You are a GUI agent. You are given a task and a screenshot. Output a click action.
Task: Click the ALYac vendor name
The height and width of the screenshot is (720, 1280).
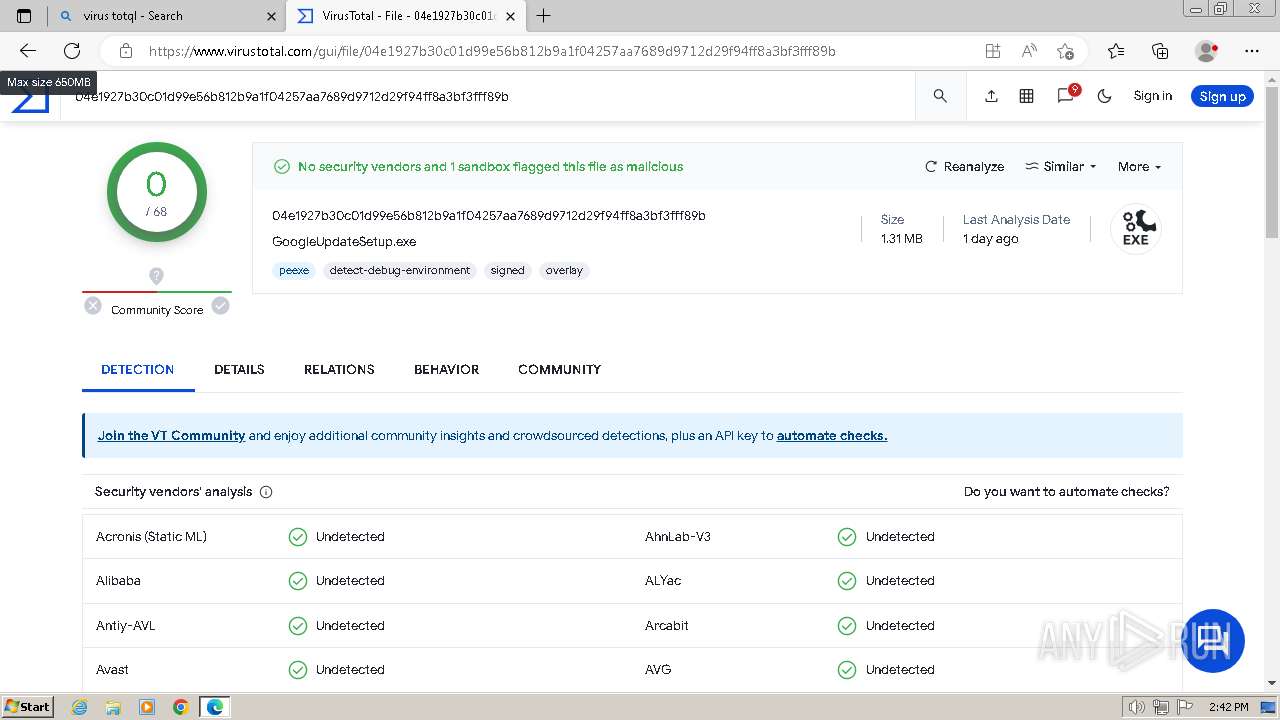click(x=663, y=581)
